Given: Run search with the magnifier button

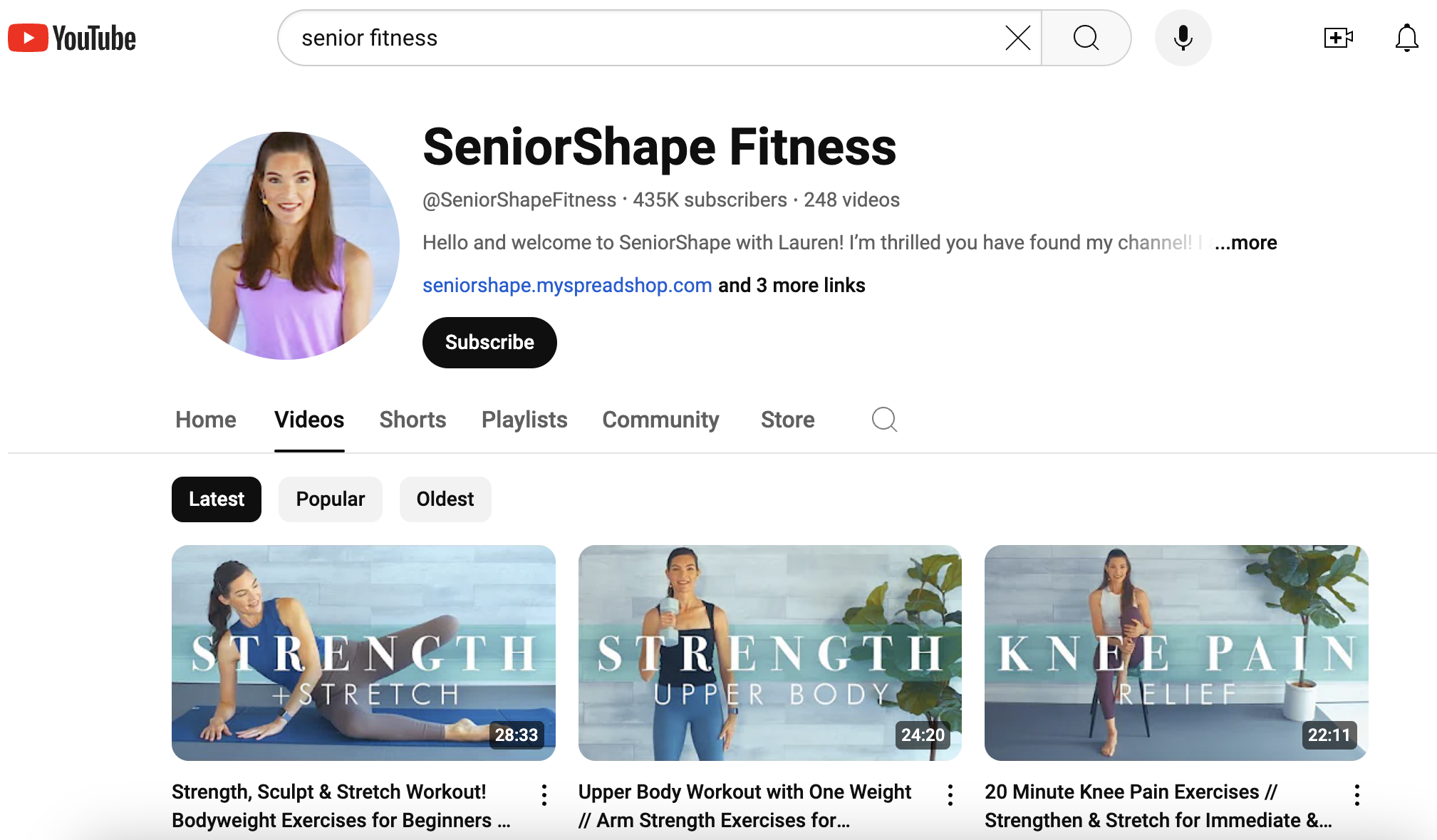Looking at the screenshot, I should click(1086, 38).
